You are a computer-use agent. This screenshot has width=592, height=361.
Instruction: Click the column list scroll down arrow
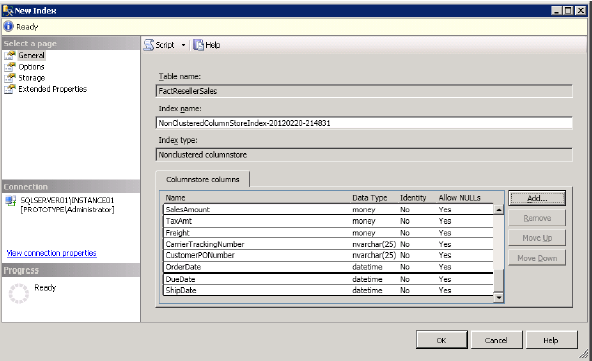(499, 298)
